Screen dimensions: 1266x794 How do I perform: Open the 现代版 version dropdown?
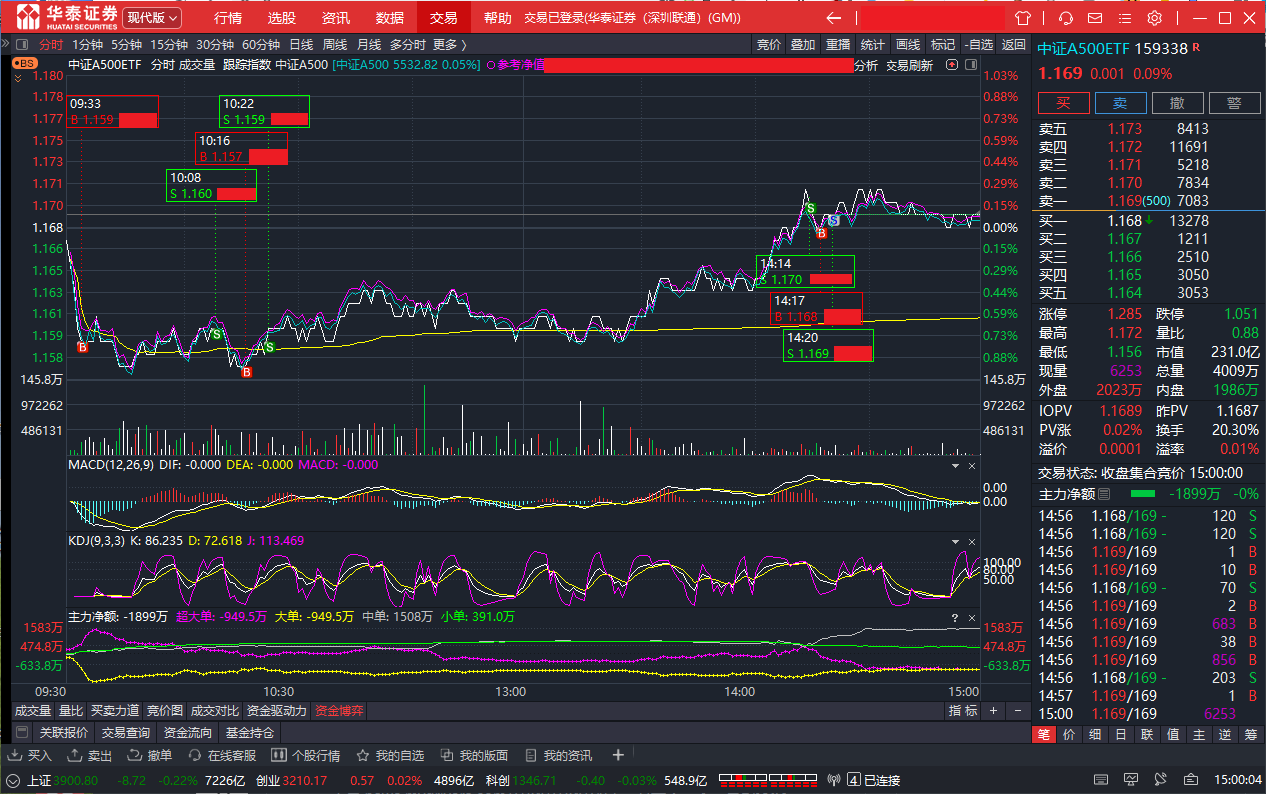[x=152, y=18]
